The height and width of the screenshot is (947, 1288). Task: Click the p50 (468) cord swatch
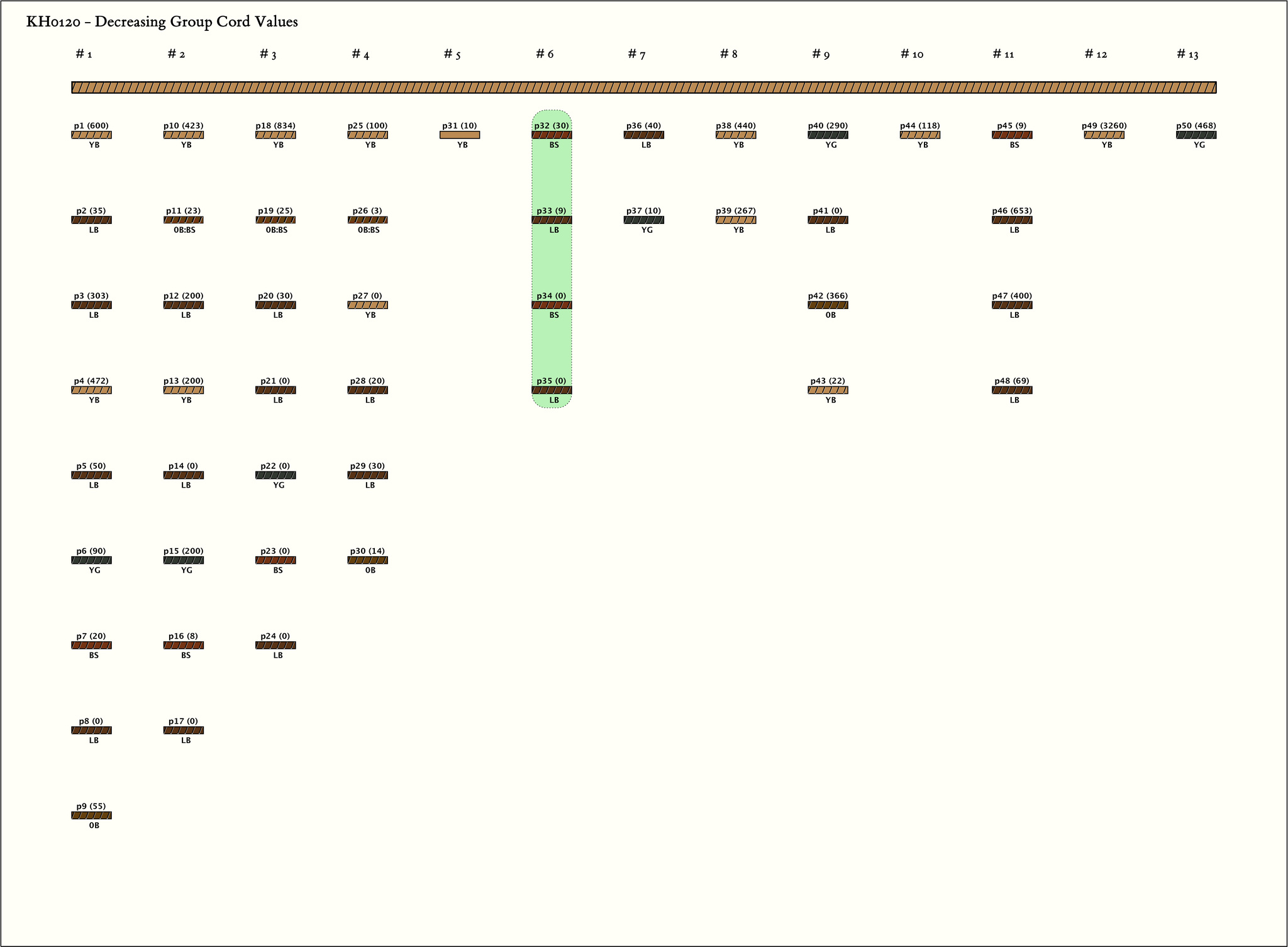point(1196,135)
